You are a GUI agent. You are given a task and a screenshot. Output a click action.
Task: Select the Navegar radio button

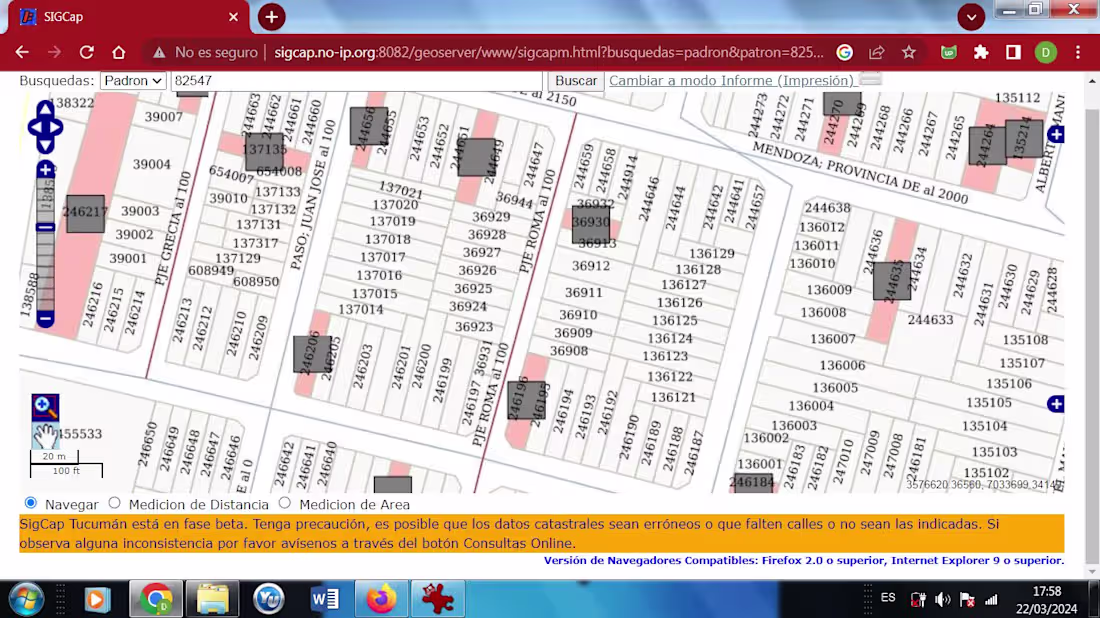pyautogui.click(x=31, y=503)
